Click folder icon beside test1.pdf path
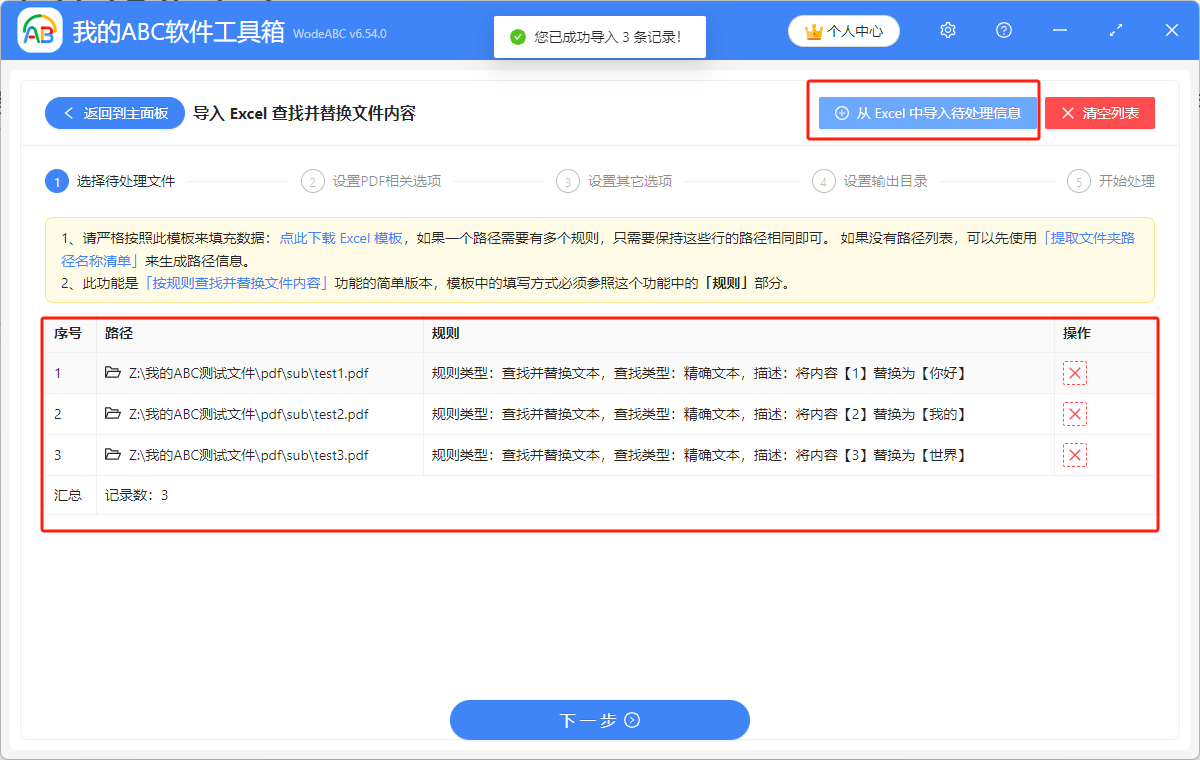The image size is (1200, 760). coord(113,373)
